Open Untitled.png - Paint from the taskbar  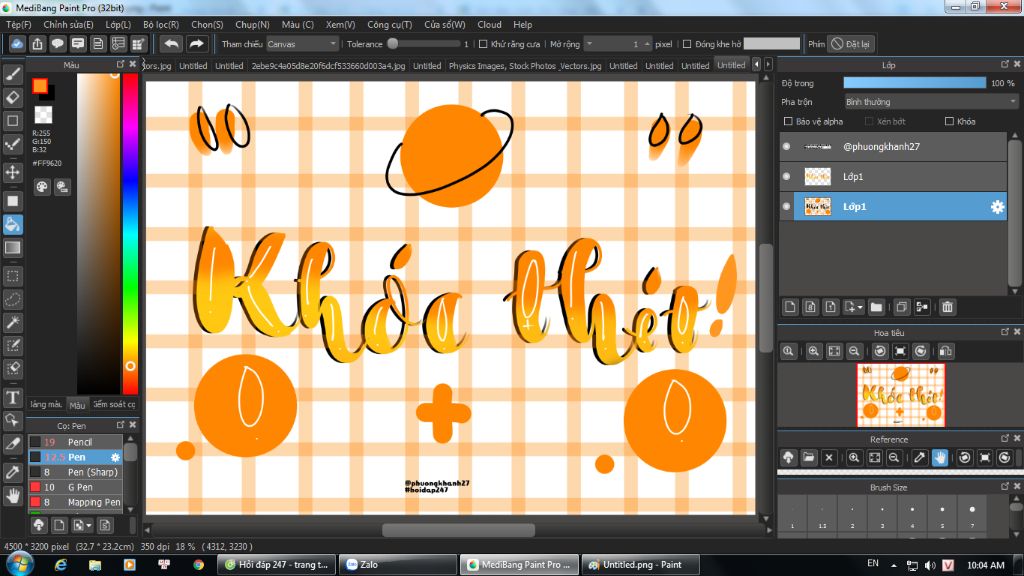point(640,564)
